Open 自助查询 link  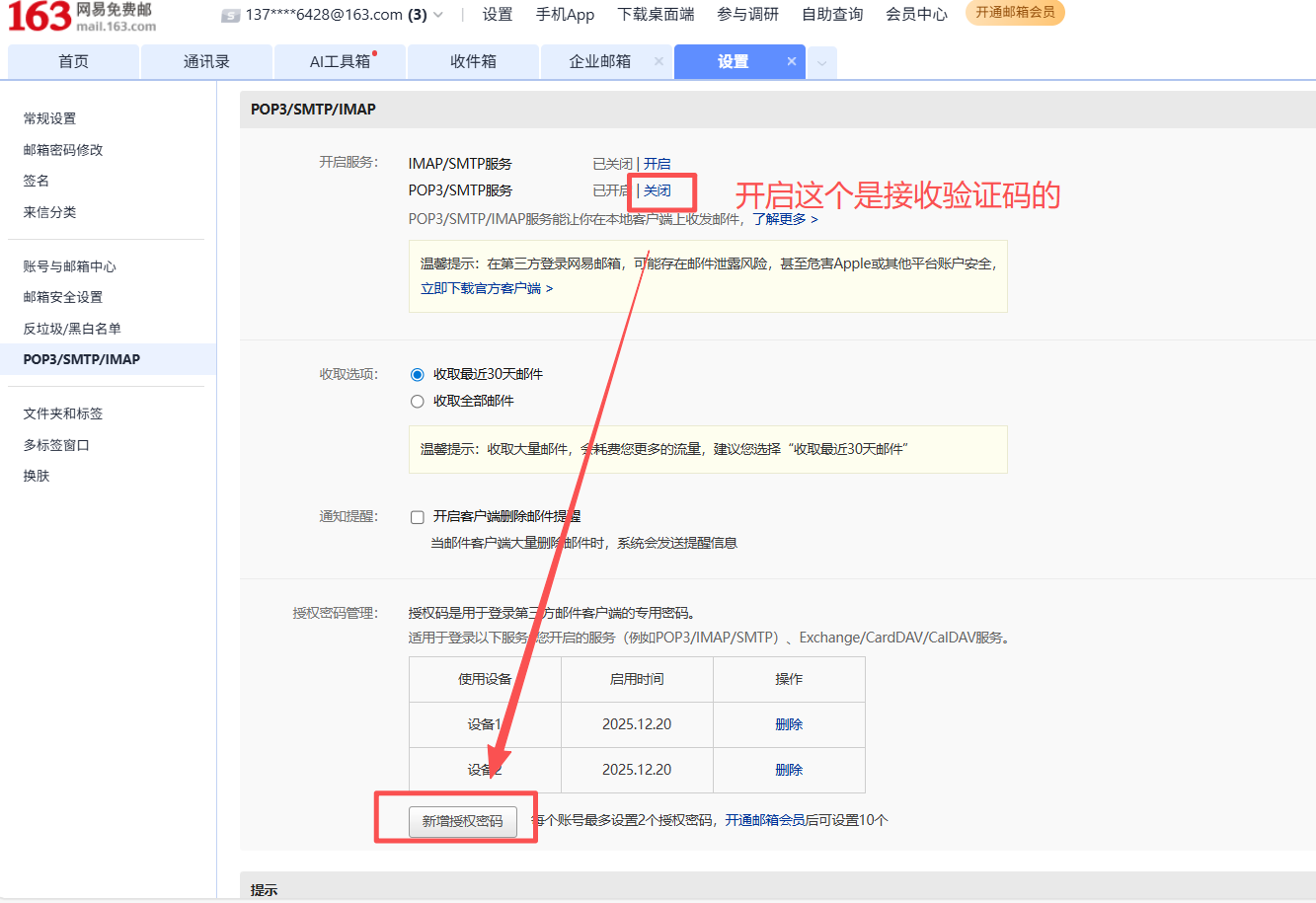(x=832, y=14)
